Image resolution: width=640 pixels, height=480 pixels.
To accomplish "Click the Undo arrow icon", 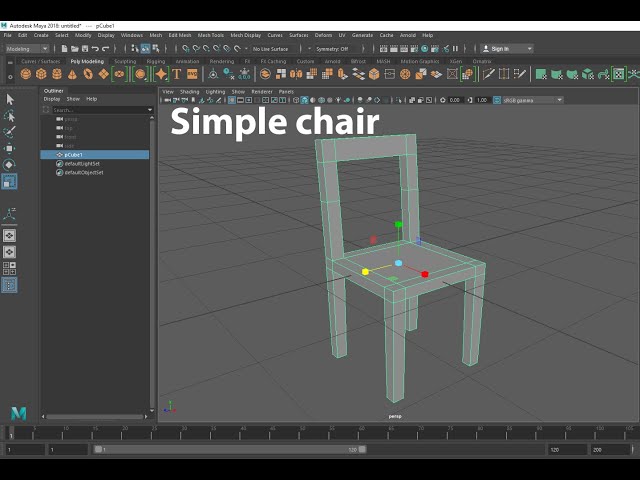I will (x=95, y=49).
